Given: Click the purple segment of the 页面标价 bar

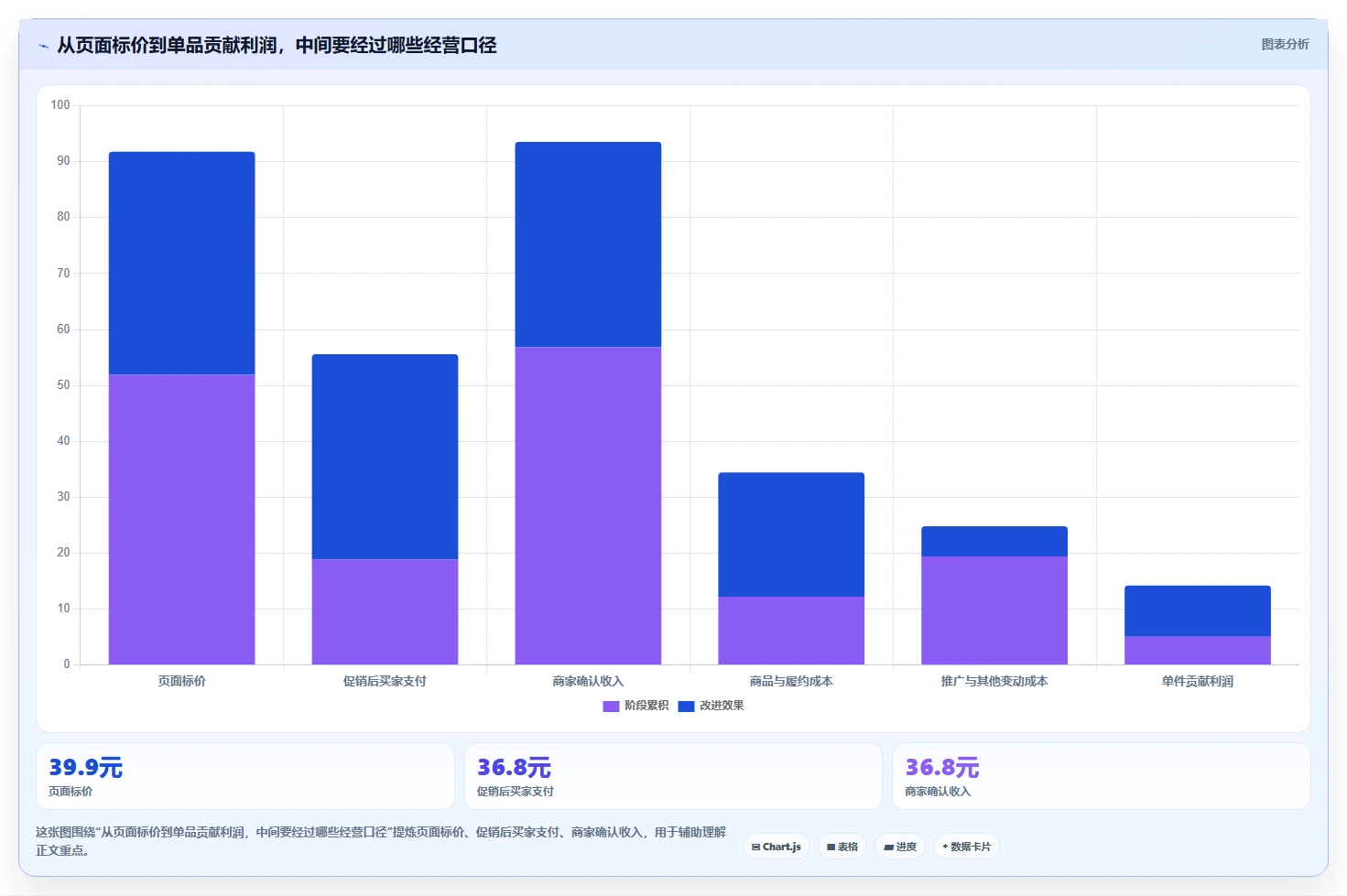Looking at the screenshot, I should 181,519.
